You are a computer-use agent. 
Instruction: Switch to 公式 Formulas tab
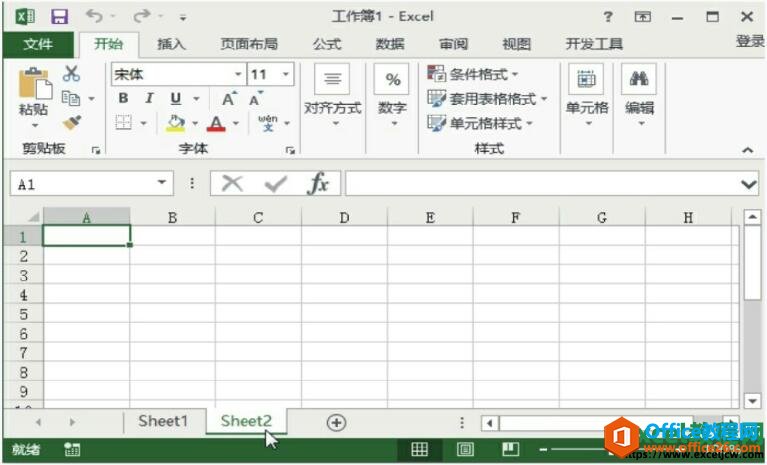[327, 44]
